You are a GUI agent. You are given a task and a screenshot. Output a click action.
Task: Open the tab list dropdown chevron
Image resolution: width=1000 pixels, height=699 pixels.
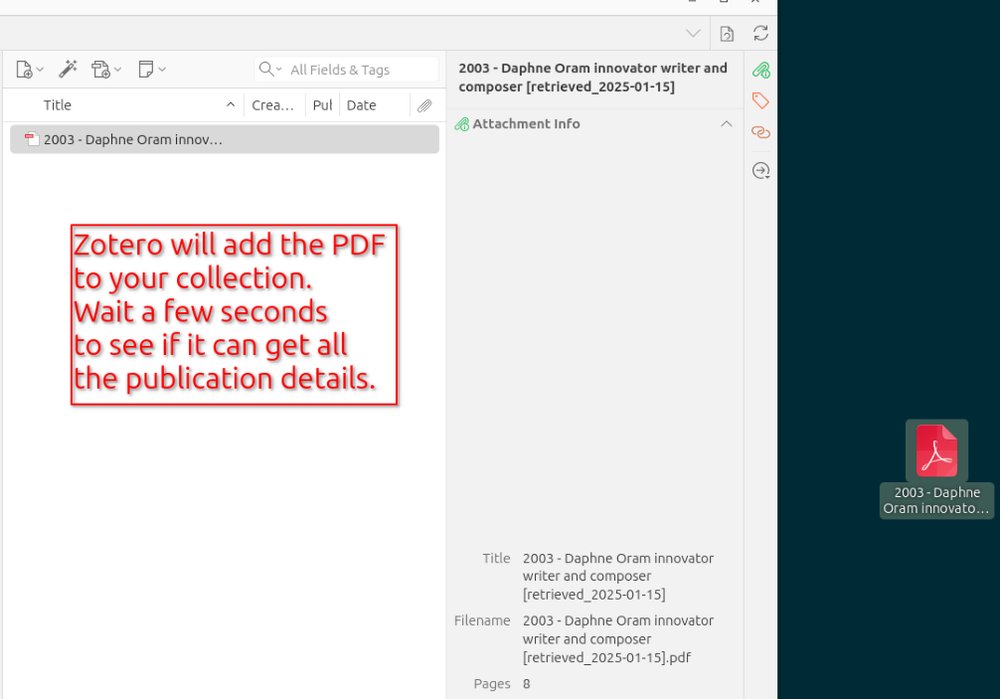pos(693,34)
